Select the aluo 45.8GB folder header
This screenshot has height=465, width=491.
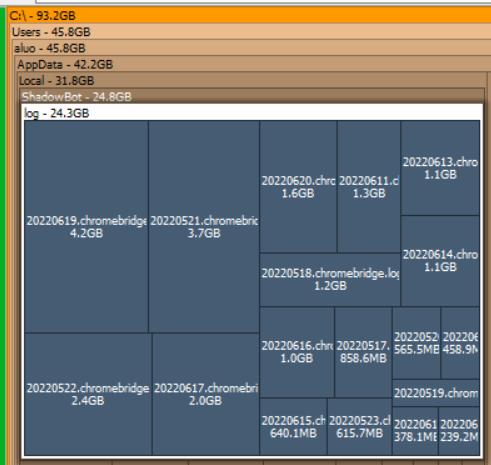click(x=252, y=48)
